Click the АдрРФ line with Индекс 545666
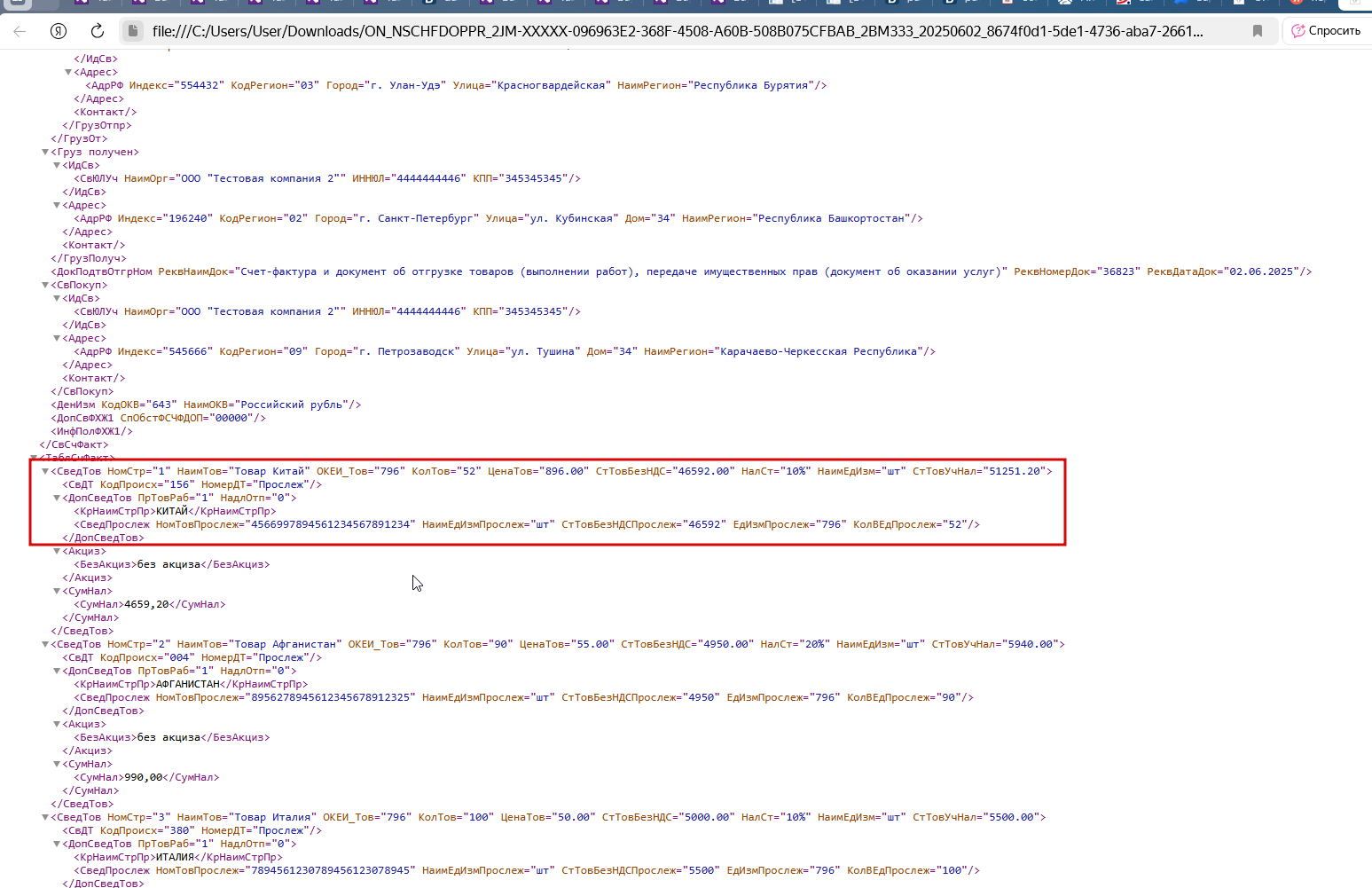 [505, 352]
